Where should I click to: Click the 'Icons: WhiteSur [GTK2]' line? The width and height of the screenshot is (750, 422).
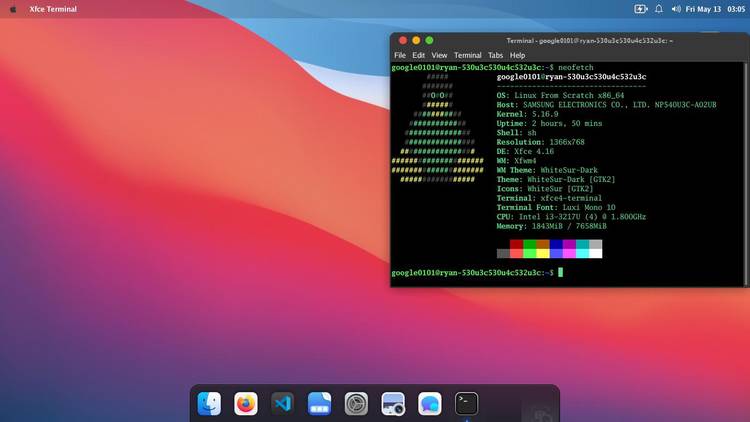click(x=545, y=189)
